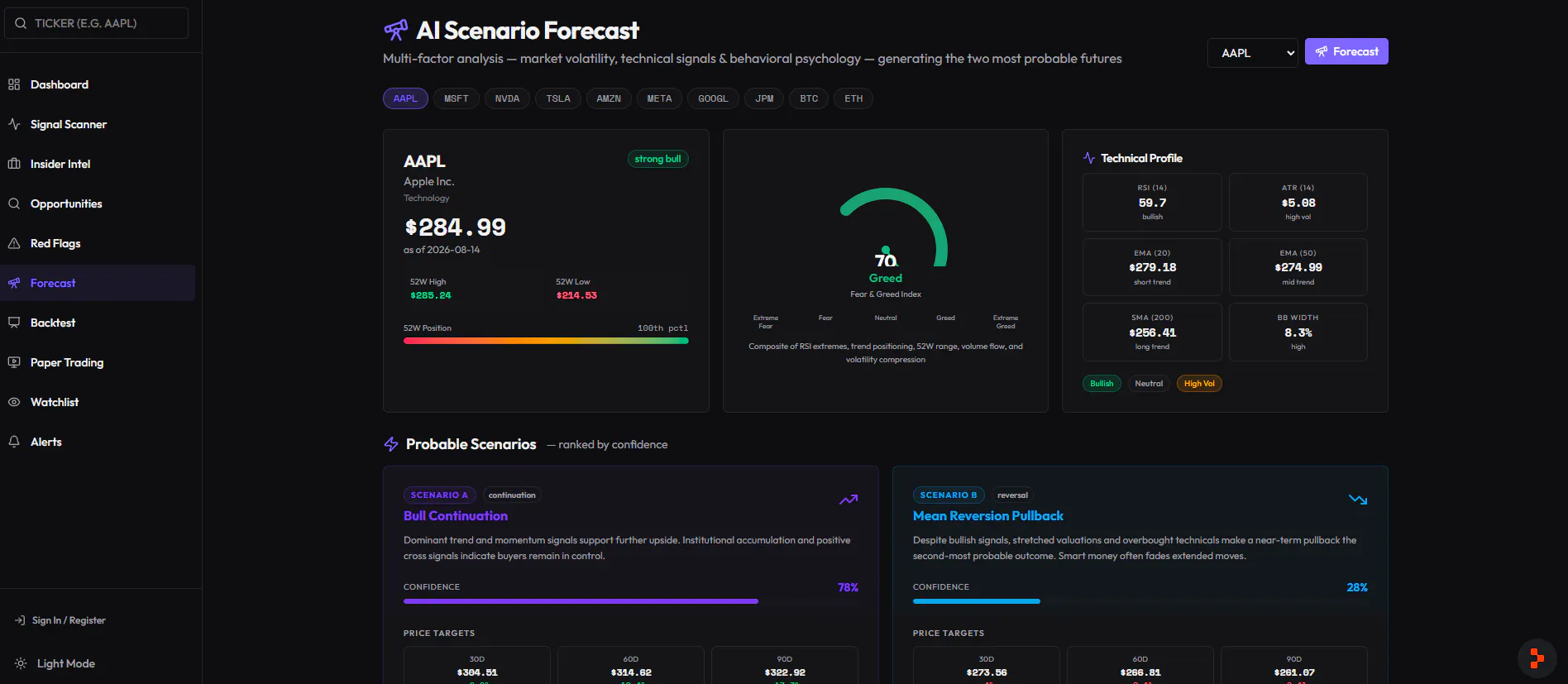1568x684 pixels.
Task: Click the BB Width metric card
Action: pos(1298,332)
